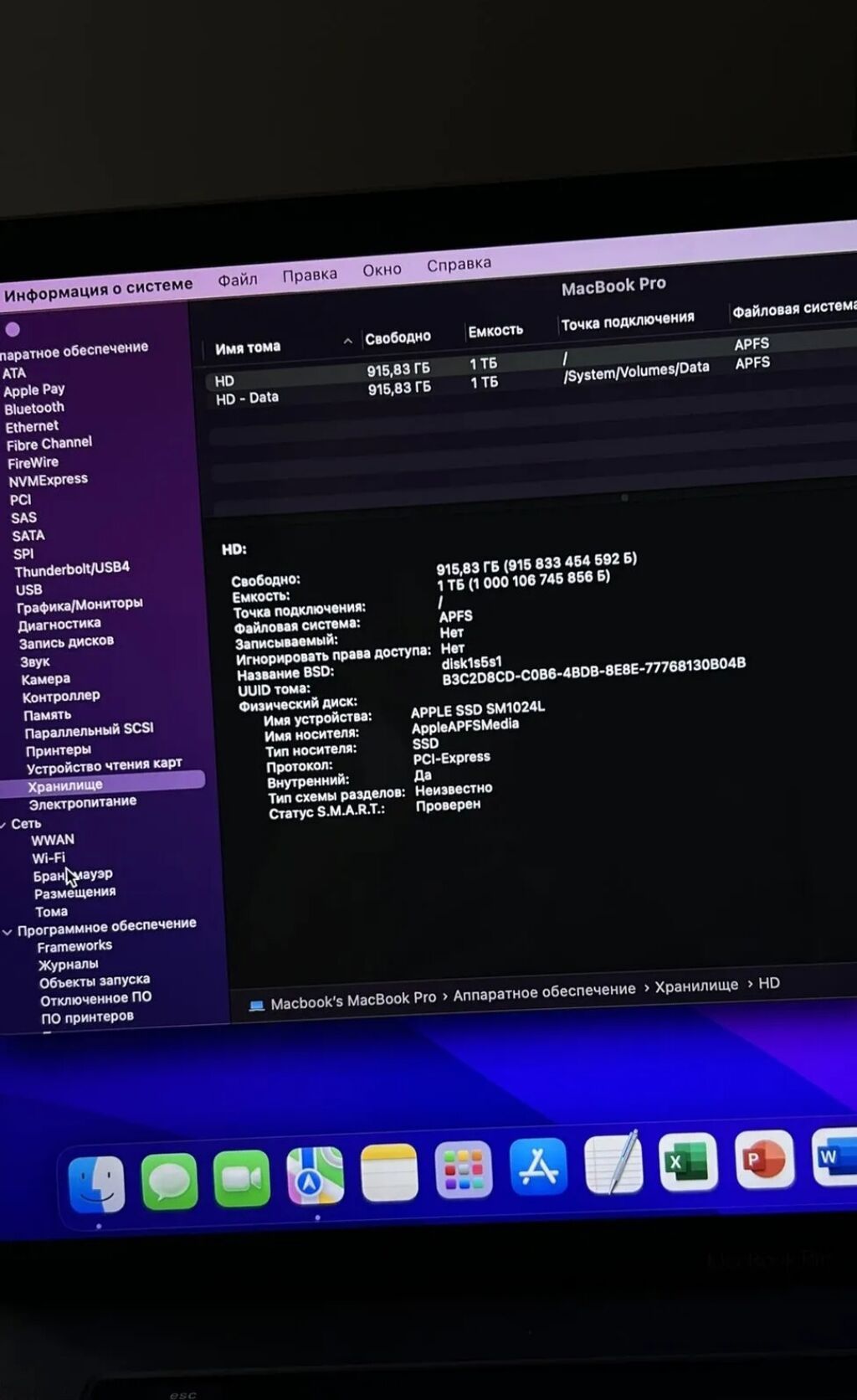Click the Файловая система column header

[x=794, y=308]
